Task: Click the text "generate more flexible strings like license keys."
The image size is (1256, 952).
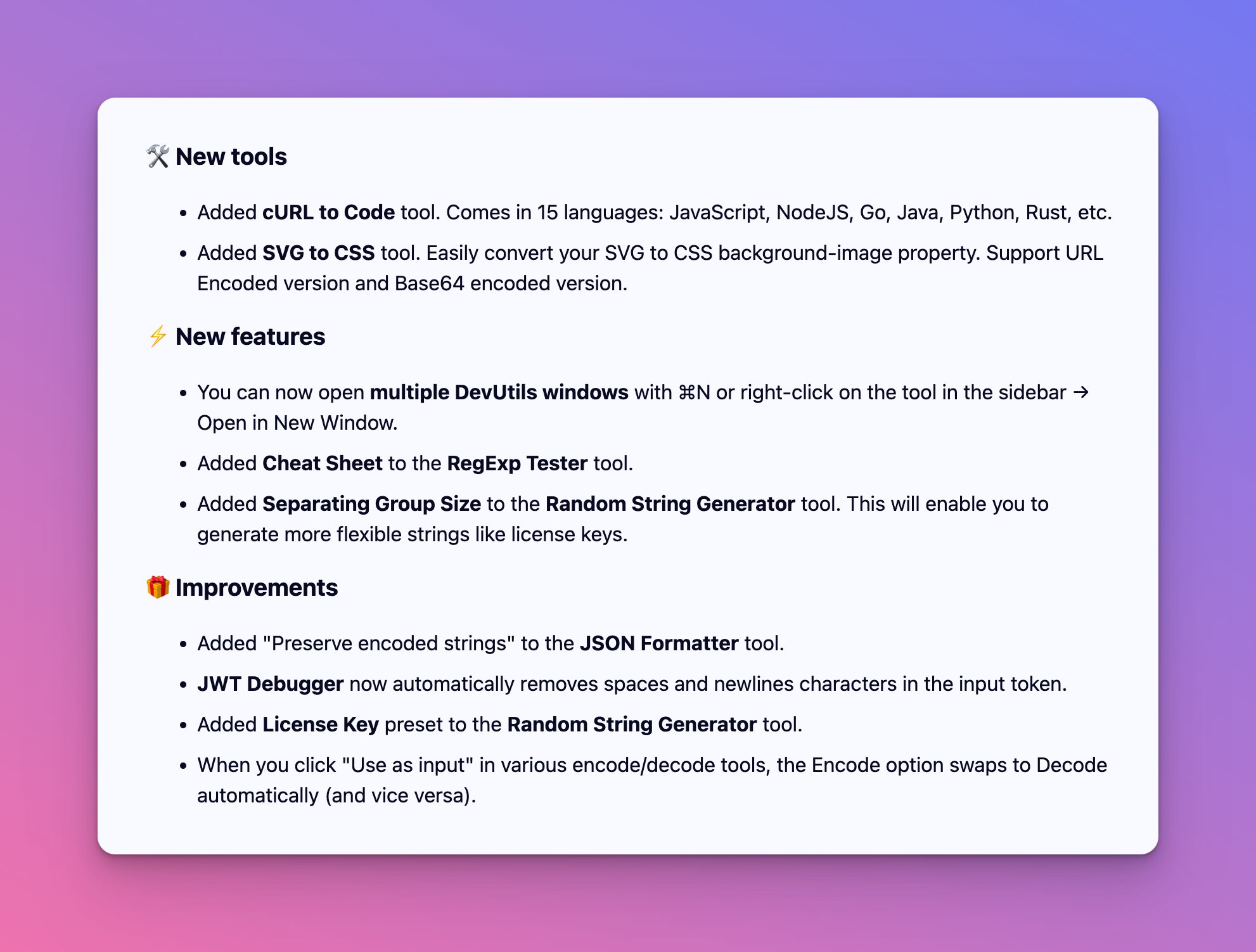Action: (413, 534)
